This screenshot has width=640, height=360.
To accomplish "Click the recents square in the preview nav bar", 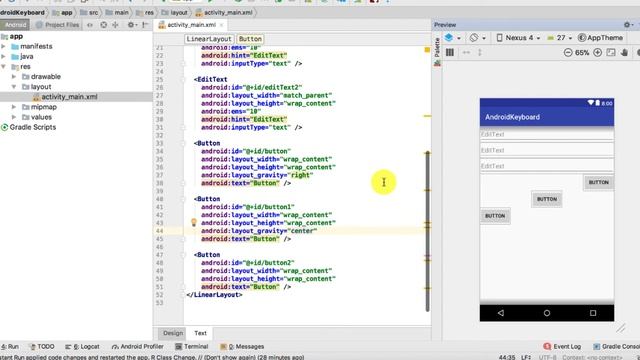I will click(x=593, y=313).
